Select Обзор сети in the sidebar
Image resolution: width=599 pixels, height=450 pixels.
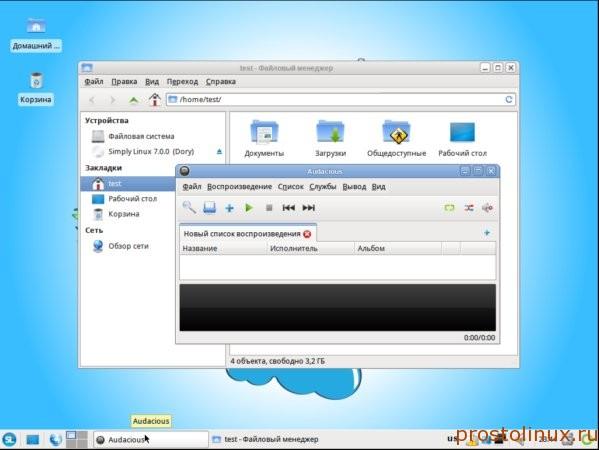pyautogui.click(x=128, y=246)
